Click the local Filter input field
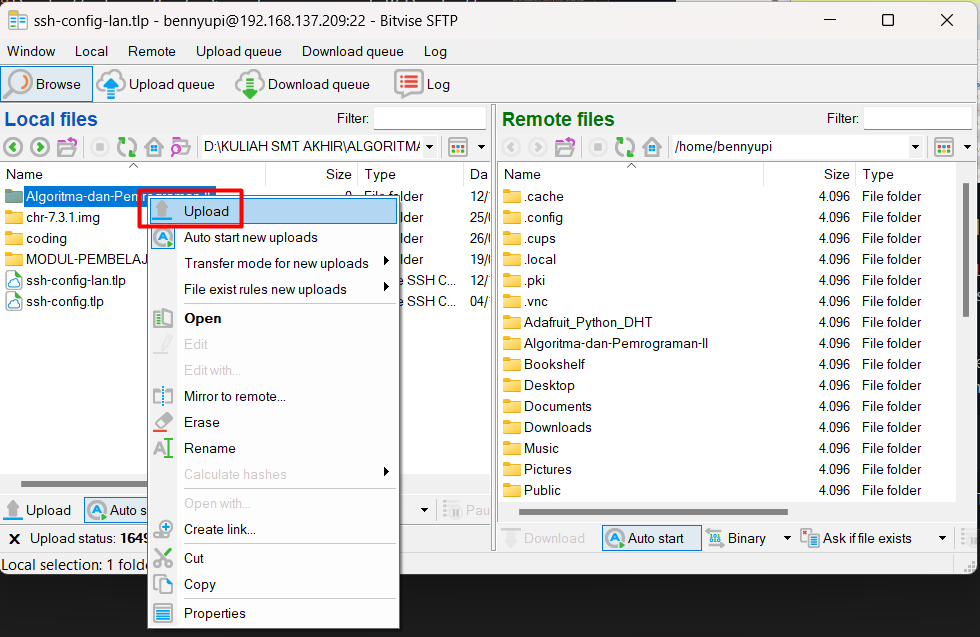The image size is (980, 637). click(x=430, y=118)
